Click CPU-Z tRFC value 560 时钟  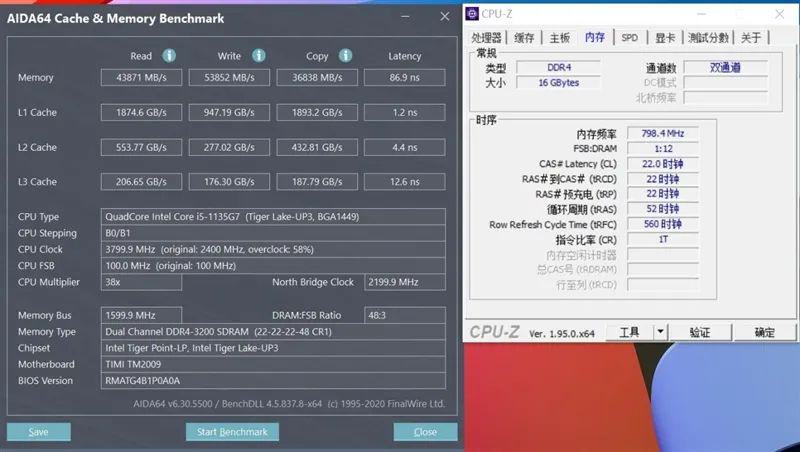[x=663, y=224]
